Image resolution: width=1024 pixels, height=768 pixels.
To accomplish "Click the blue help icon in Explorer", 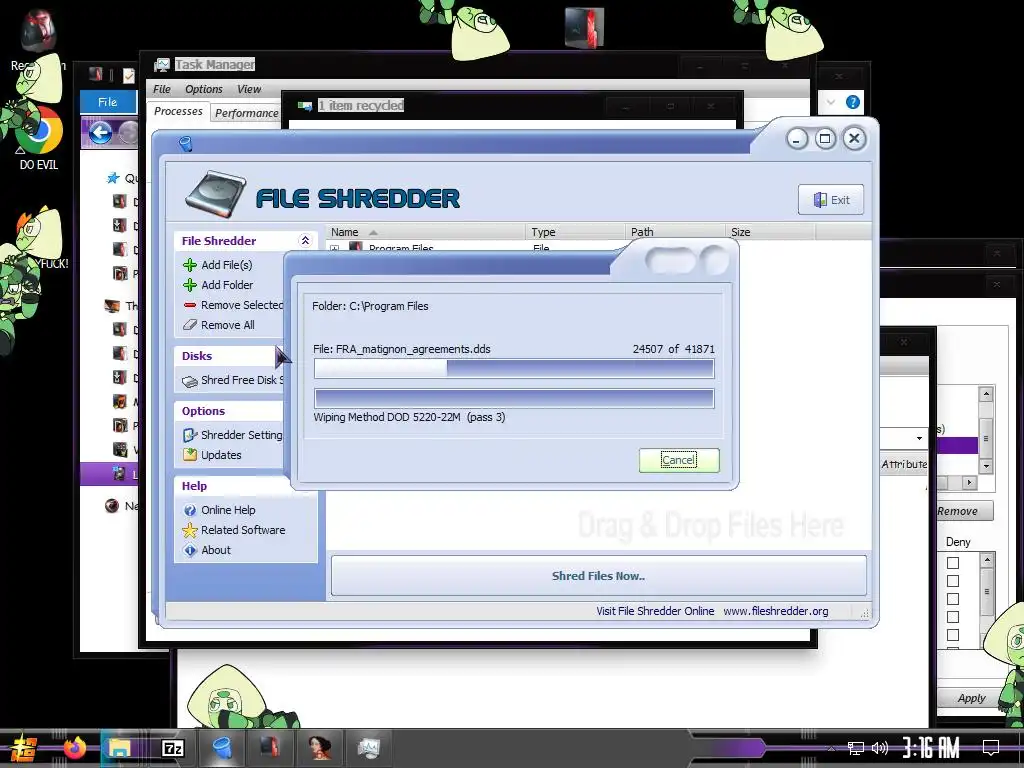I will (x=852, y=103).
